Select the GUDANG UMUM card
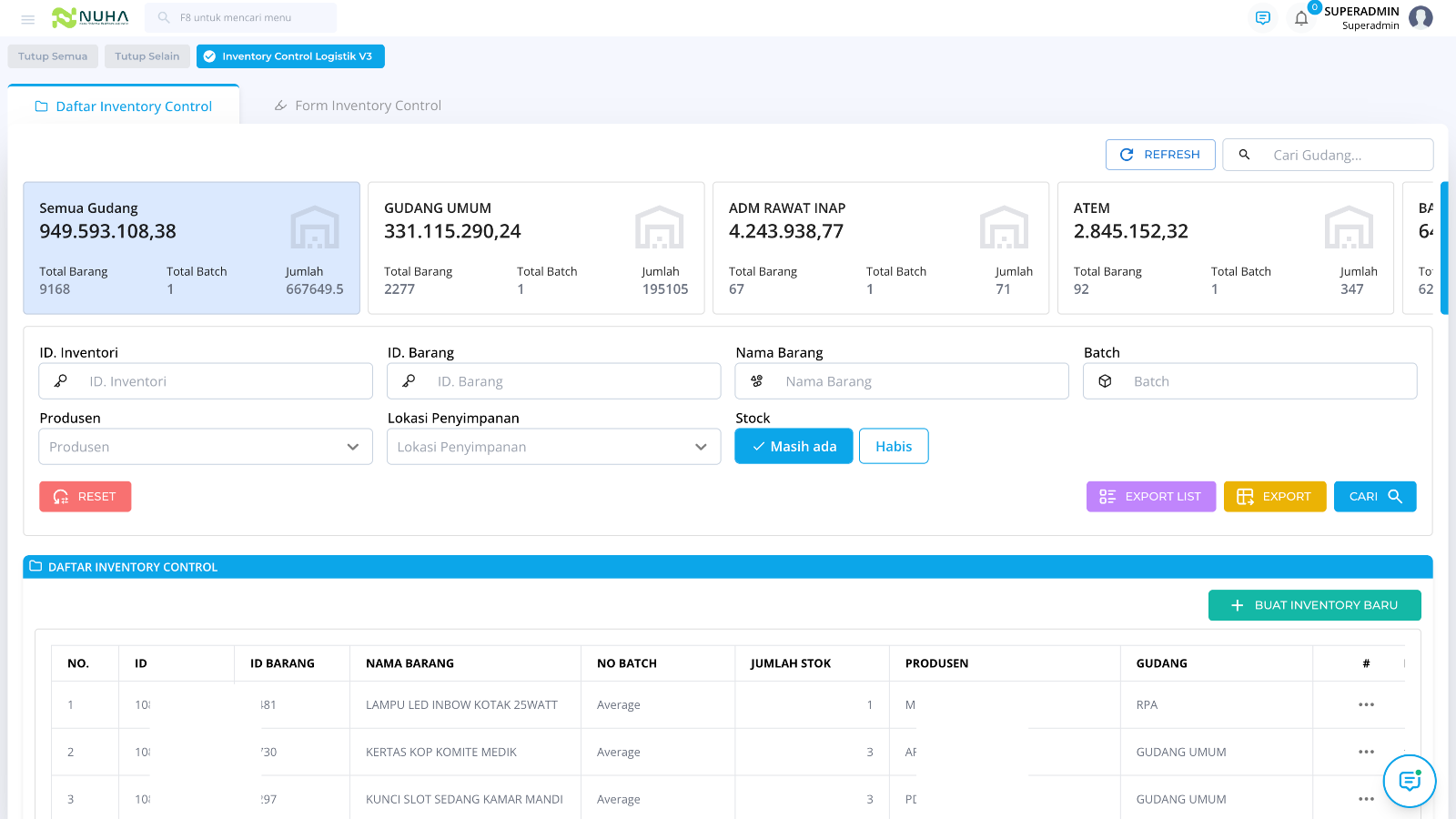1456x819 pixels. [x=536, y=248]
